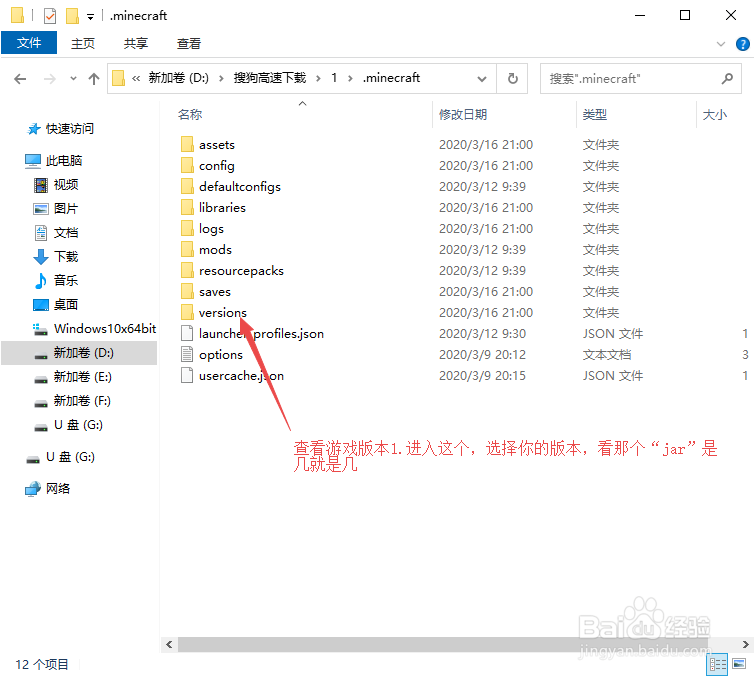
Task: Open 桌面 in the navigation pane
Action: (x=65, y=304)
